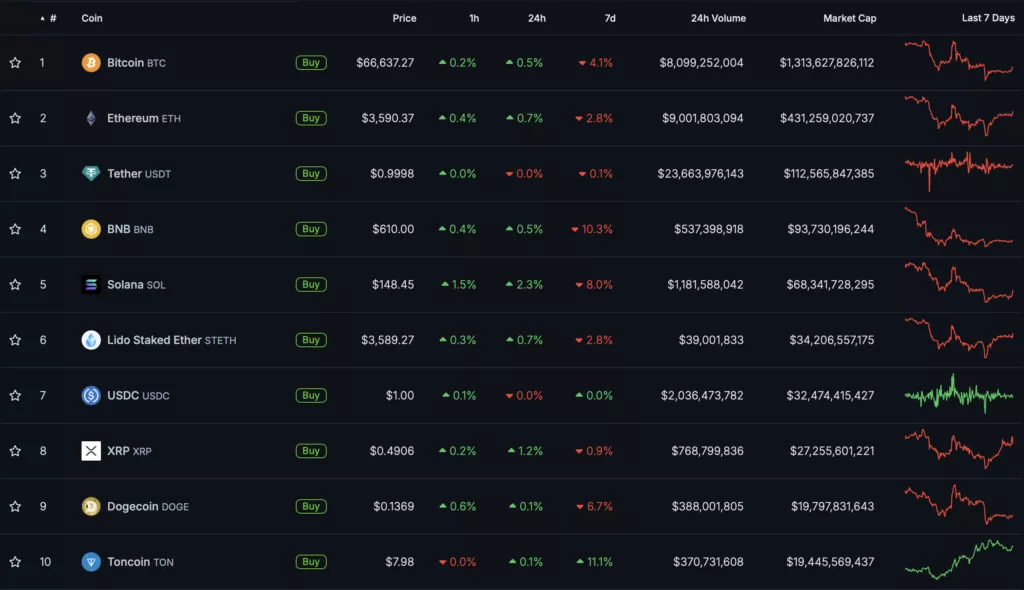Open the Tether USDT coin page
The image size is (1024, 590).
[x=139, y=173]
